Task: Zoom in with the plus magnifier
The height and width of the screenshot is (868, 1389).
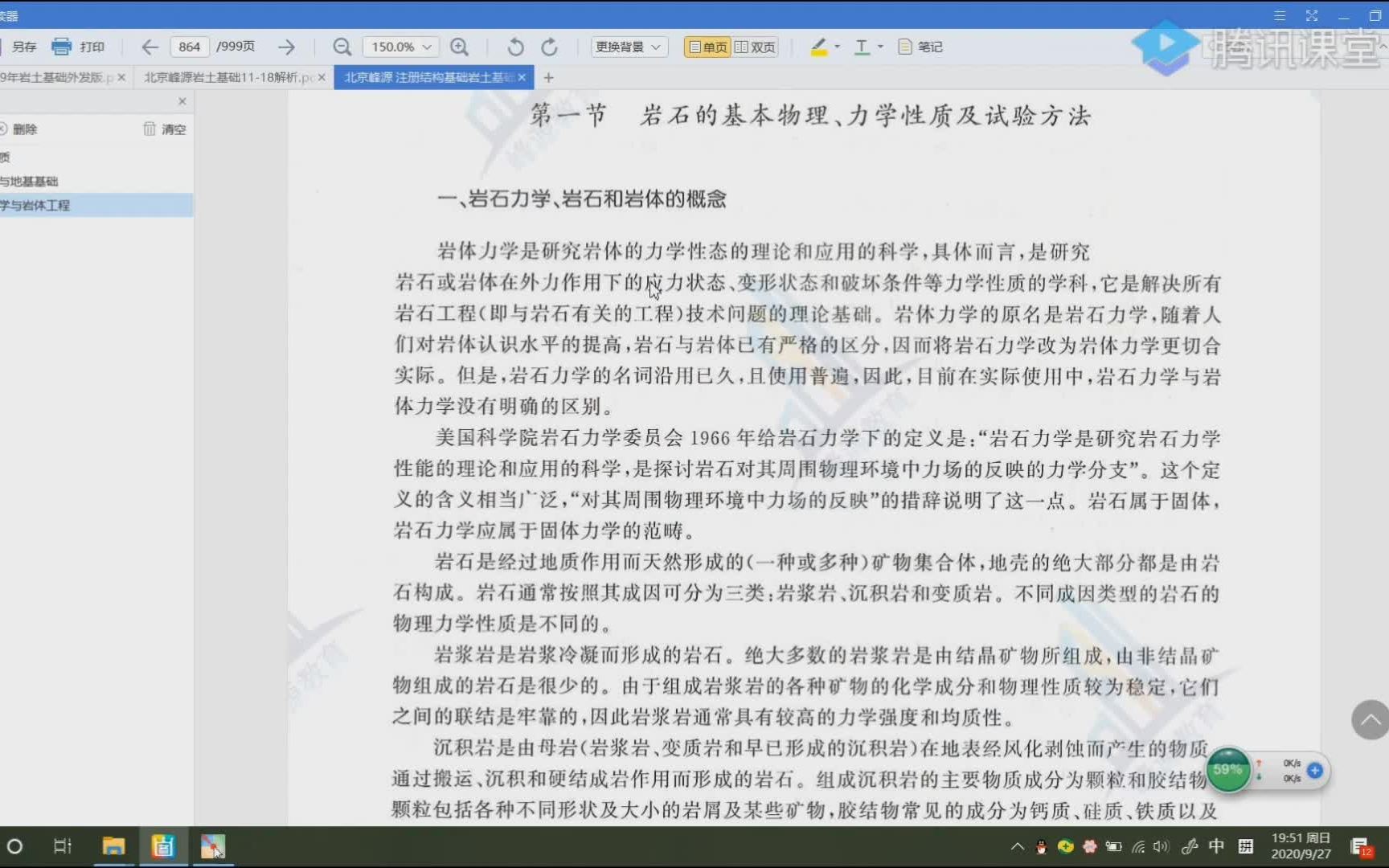Action: (459, 47)
